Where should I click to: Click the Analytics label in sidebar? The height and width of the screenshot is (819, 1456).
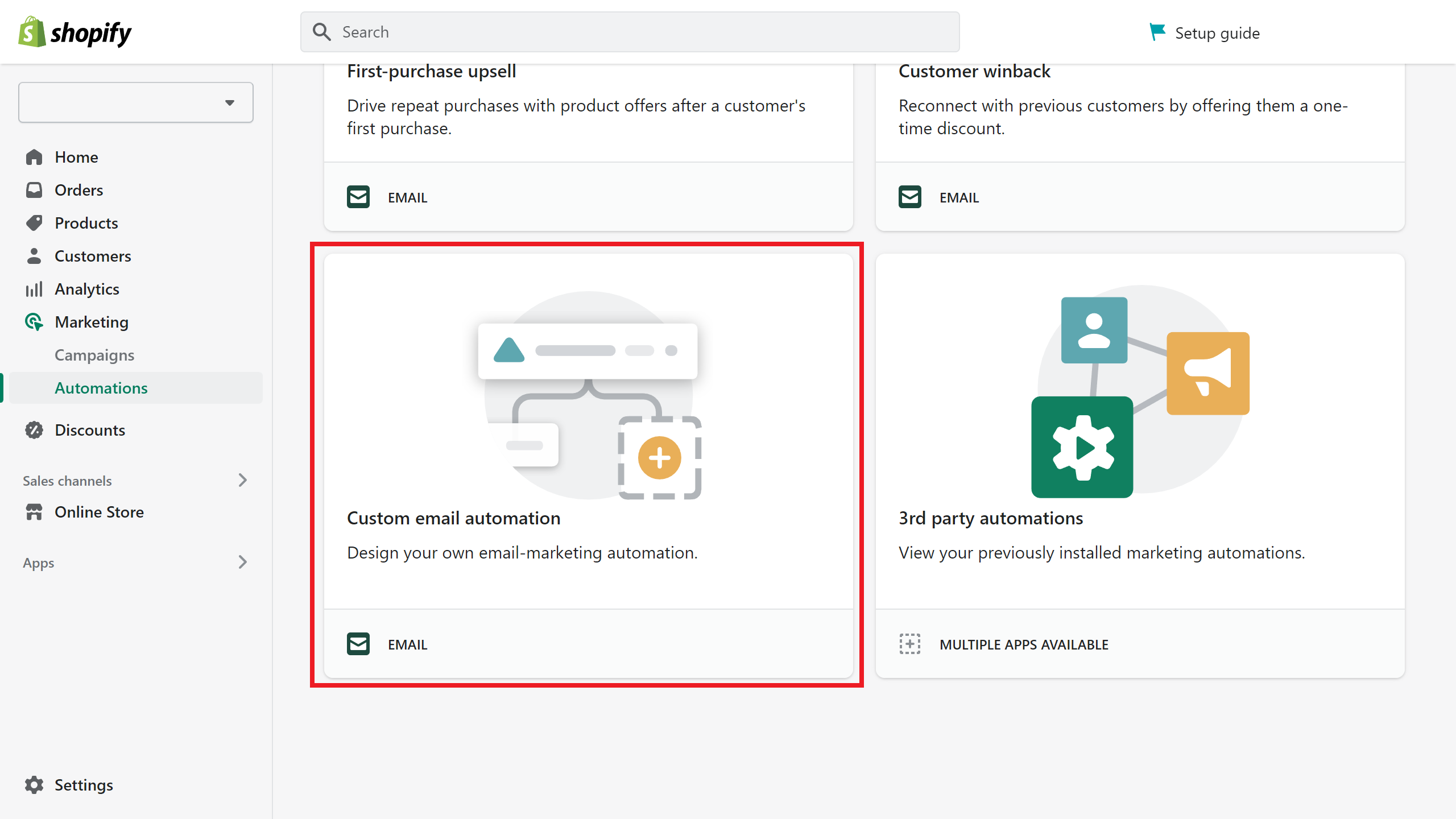[87, 289]
